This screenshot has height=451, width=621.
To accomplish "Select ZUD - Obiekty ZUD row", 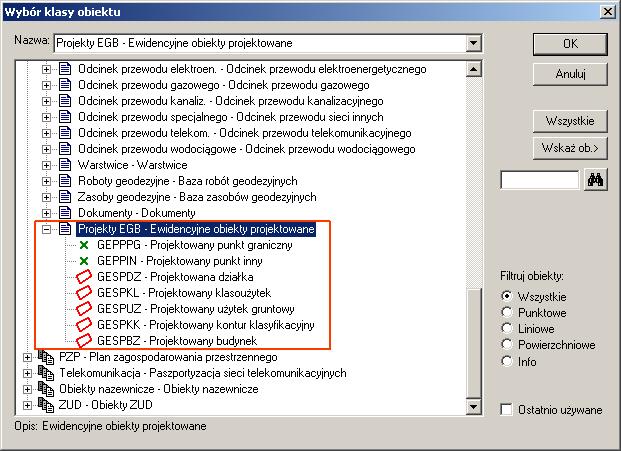I will click(105, 405).
